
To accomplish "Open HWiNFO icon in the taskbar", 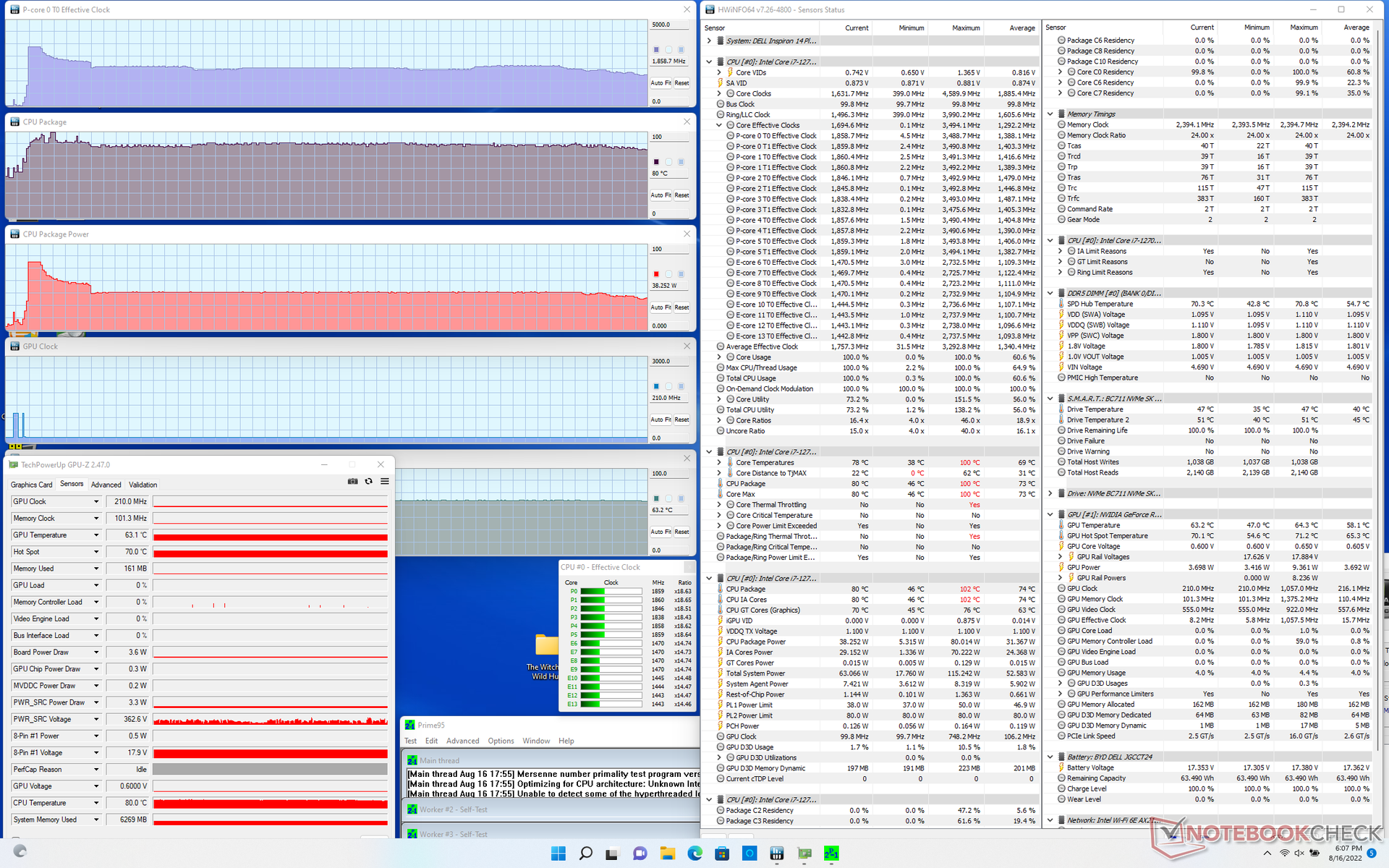I will tap(777, 854).
